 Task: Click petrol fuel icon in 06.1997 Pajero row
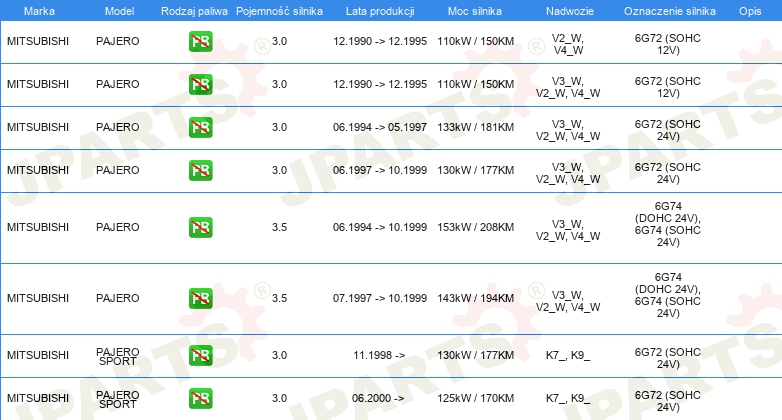(x=200, y=170)
